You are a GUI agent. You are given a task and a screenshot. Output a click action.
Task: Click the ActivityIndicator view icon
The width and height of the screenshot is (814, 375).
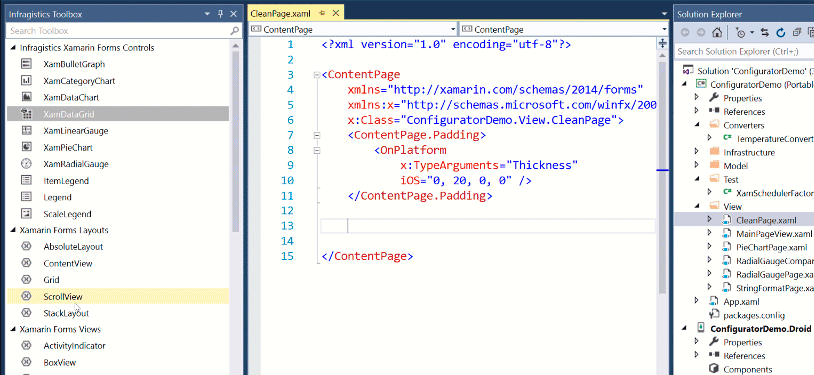[26, 345]
